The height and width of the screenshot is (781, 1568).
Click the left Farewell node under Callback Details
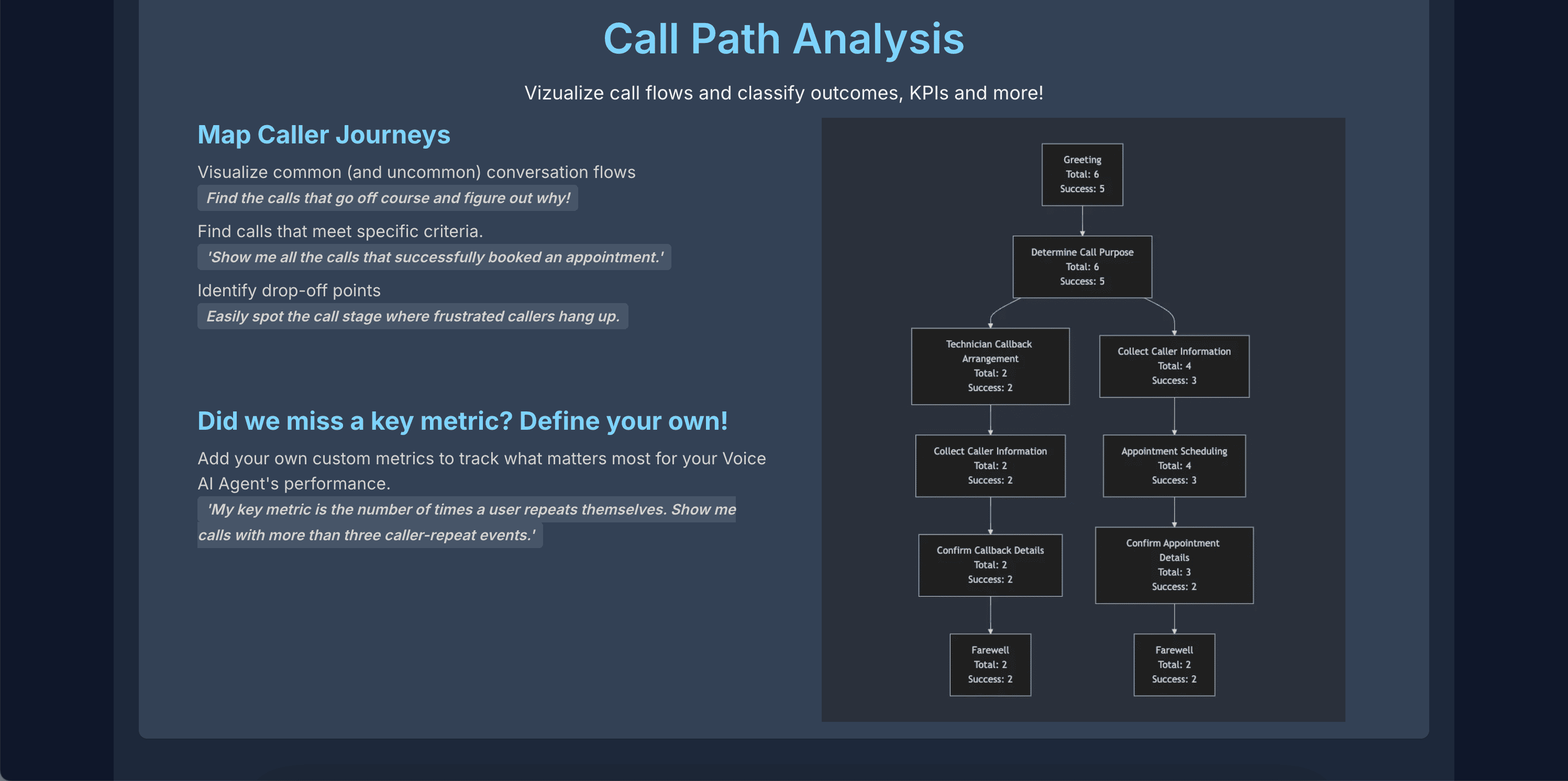(x=990, y=665)
